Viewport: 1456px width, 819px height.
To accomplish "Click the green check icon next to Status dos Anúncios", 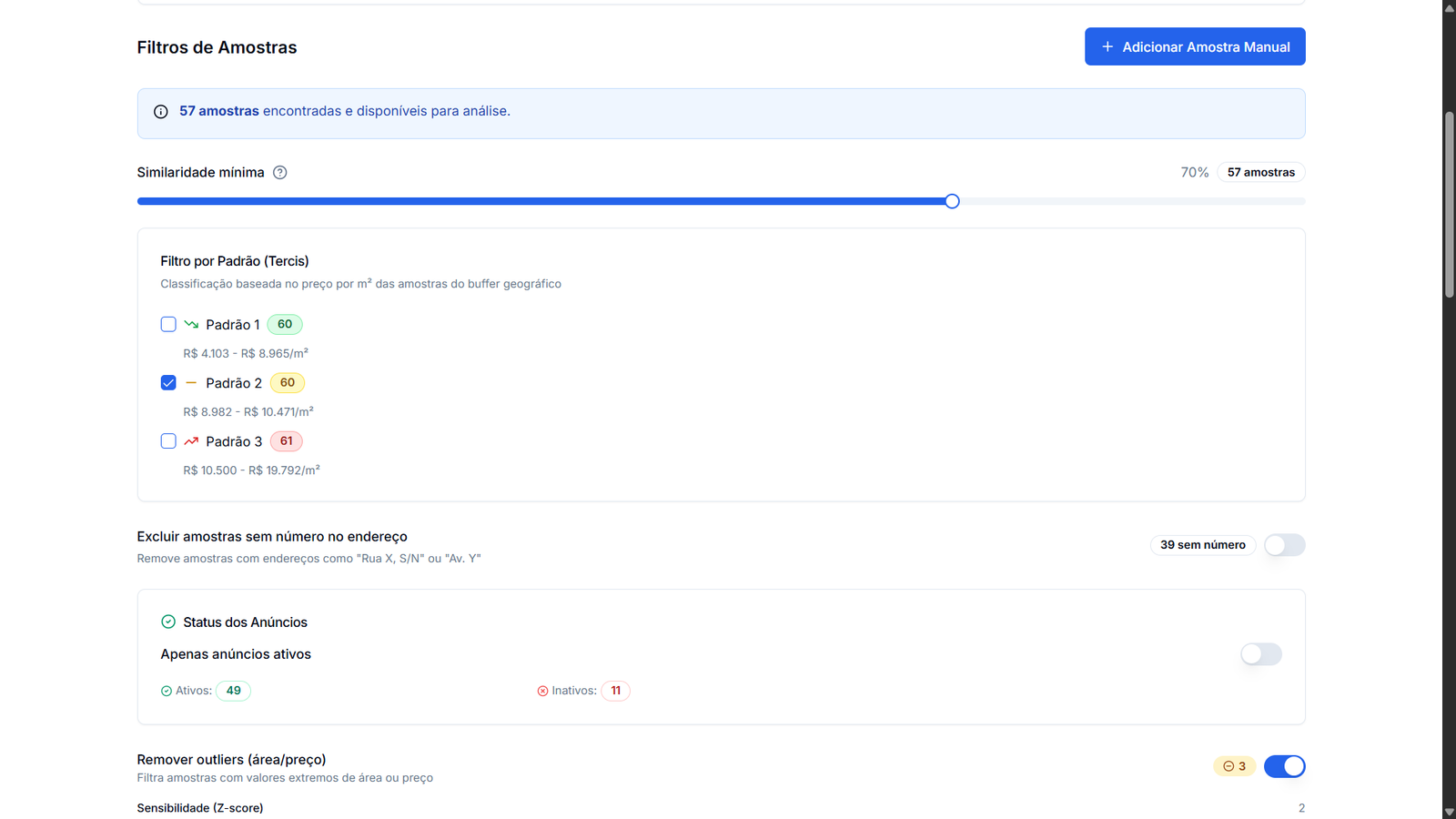I will 168,622.
